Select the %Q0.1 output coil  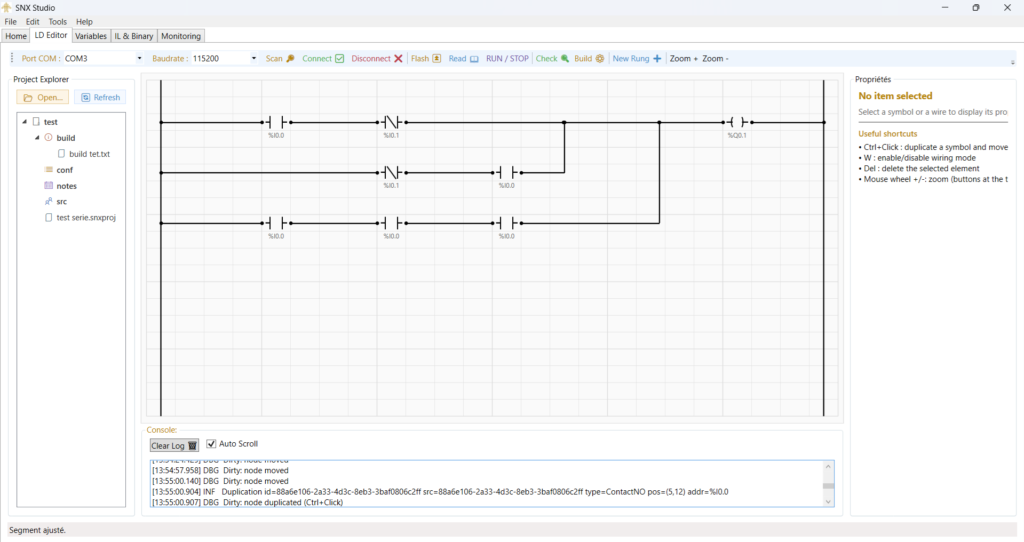tap(737, 123)
